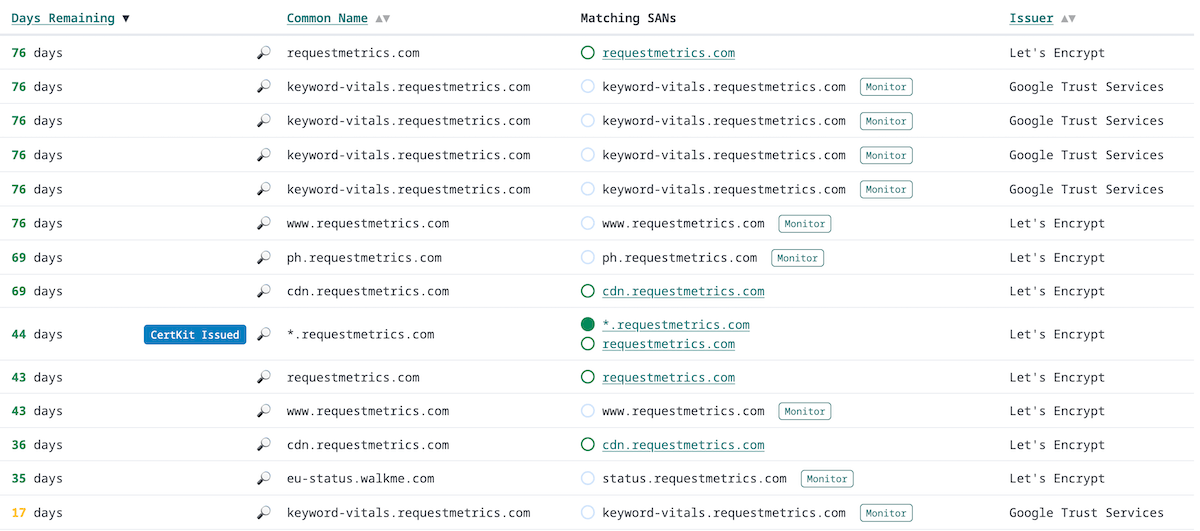Click Monitor button next to ph.requestmetrics.com
Screen dimensions: 1200x531
(797, 258)
